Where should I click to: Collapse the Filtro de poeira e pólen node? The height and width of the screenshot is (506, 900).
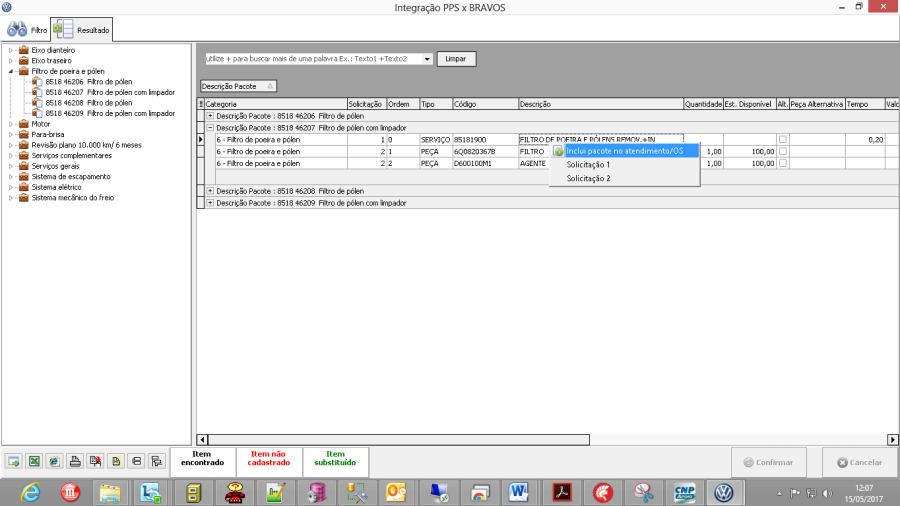pos(10,71)
